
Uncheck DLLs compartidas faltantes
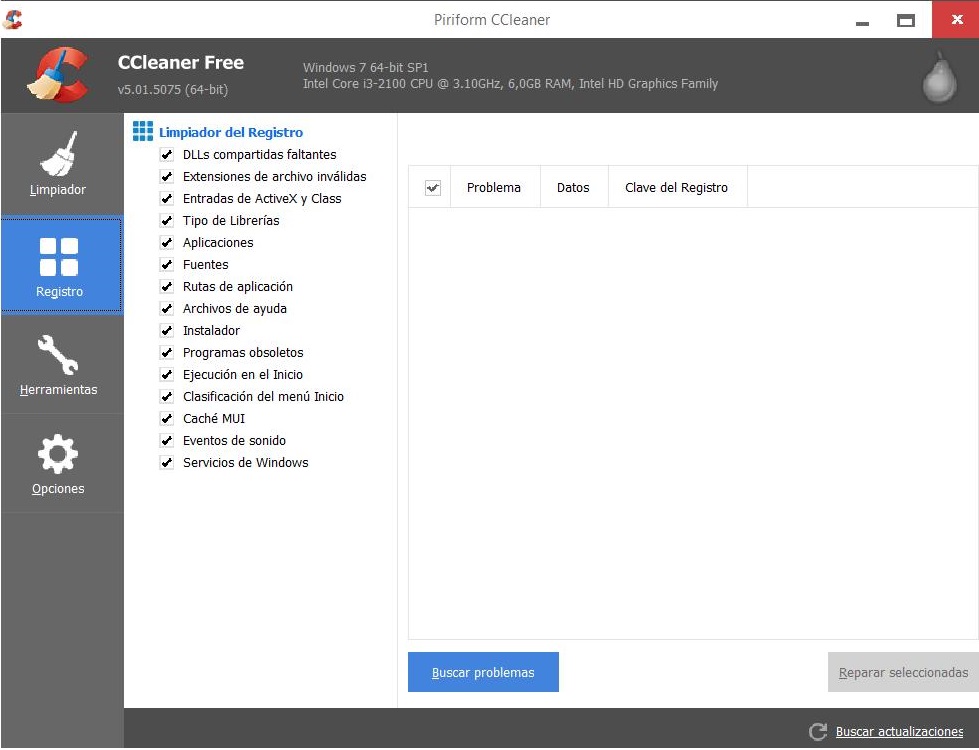(167, 154)
